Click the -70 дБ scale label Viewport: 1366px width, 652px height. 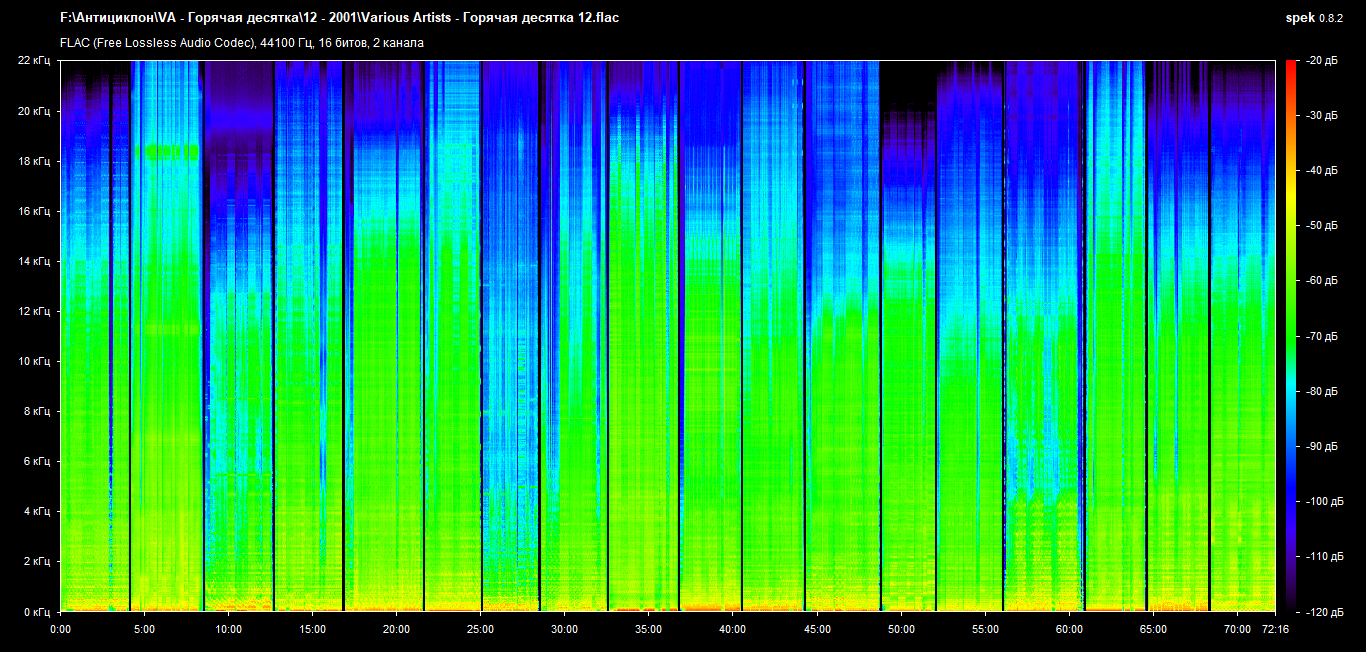tap(1322, 336)
